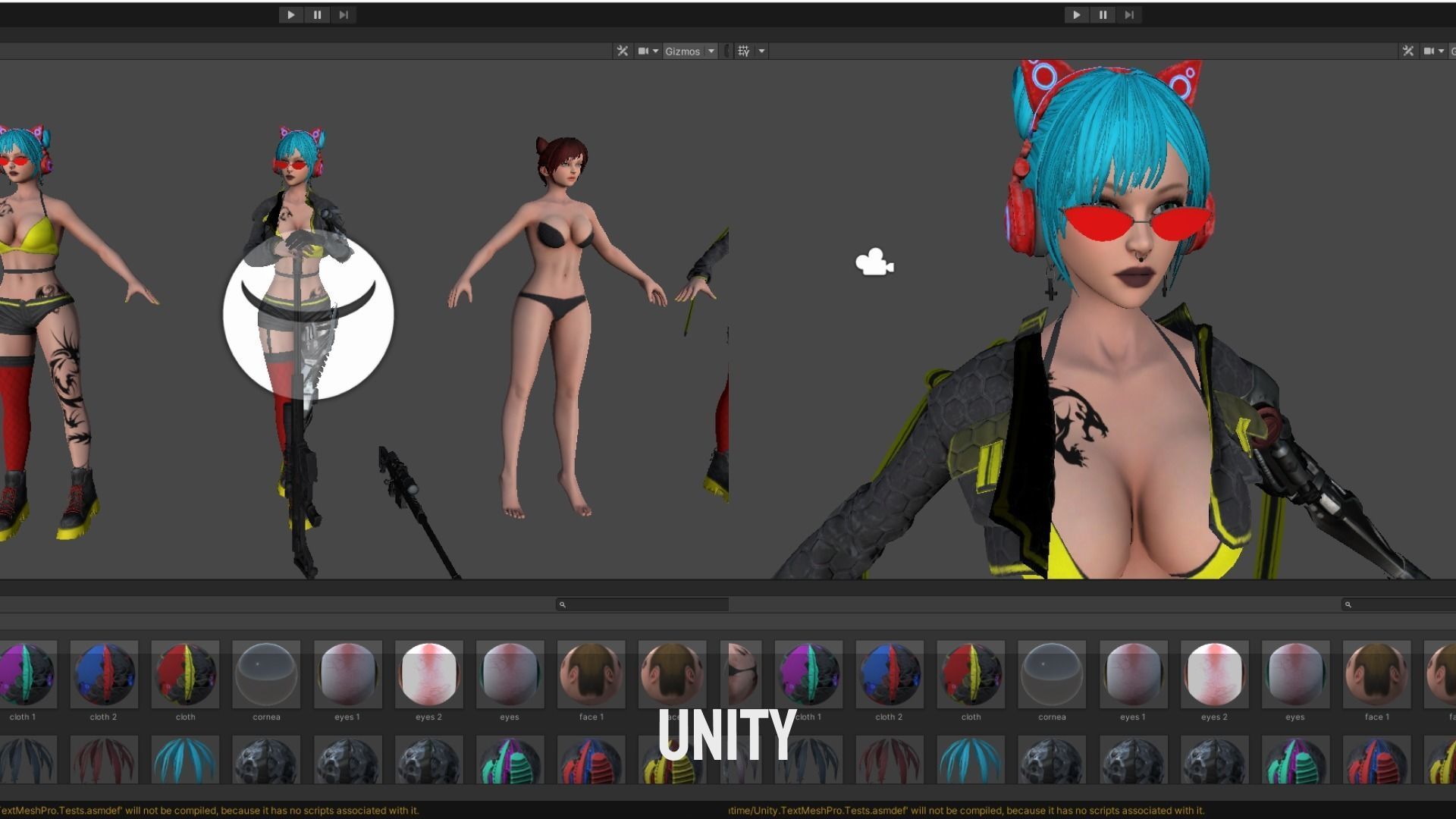The image size is (1456, 819).
Task: Select the red hair material in left panel
Action: click(104, 760)
